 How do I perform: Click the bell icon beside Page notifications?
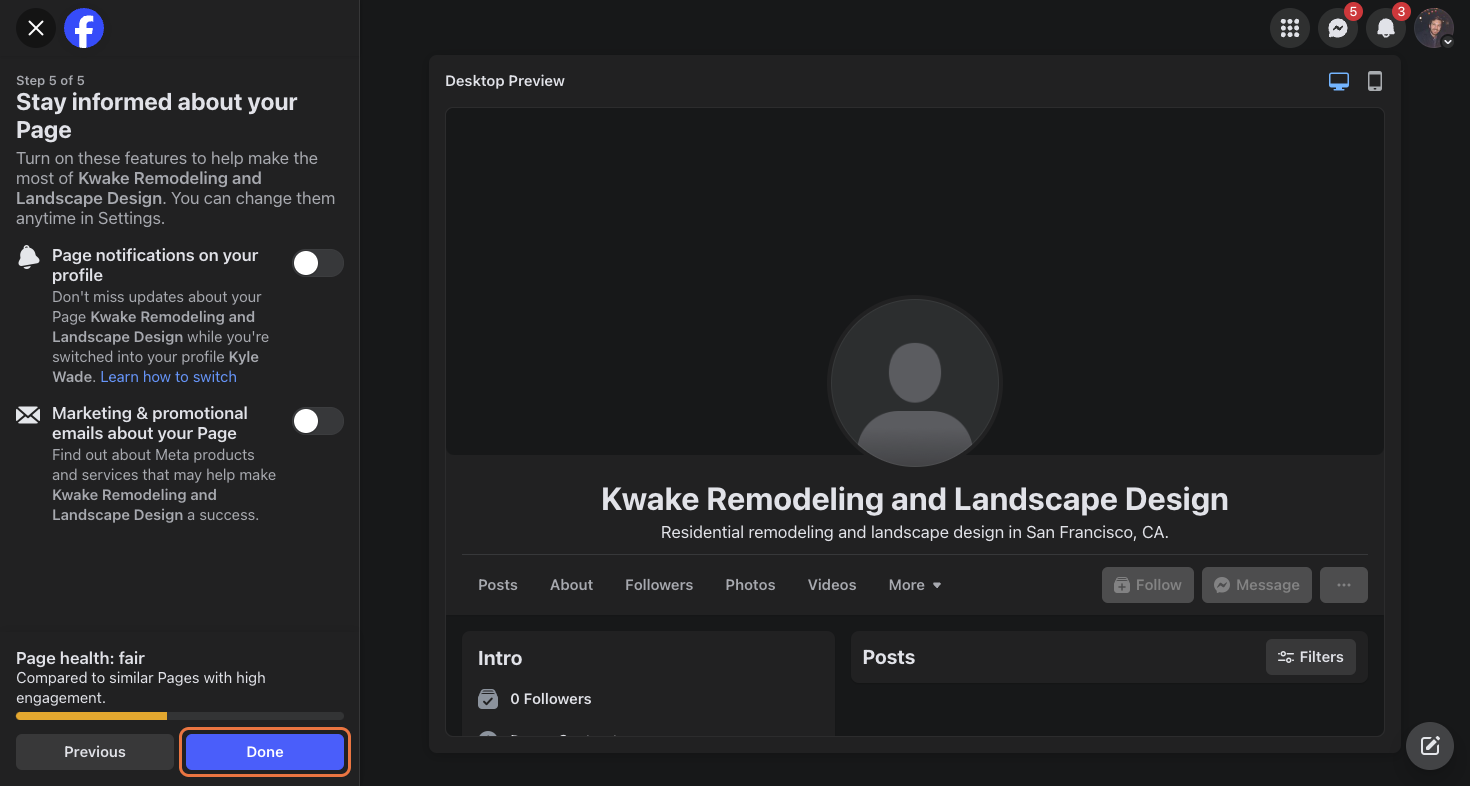[29, 257]
